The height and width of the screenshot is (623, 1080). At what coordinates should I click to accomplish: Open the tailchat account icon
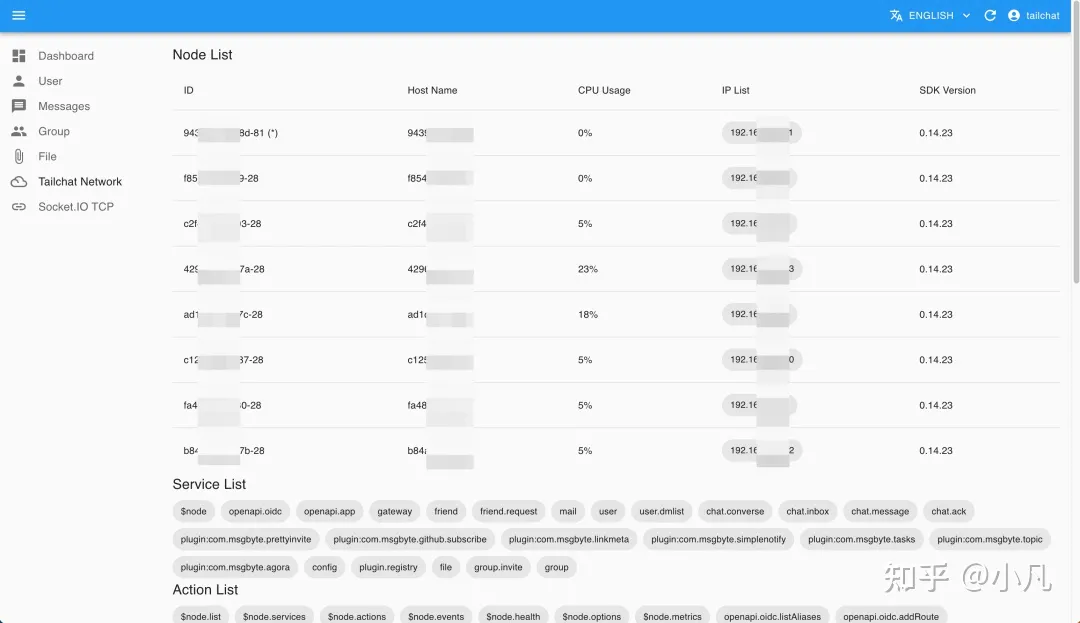(x=1013, y=15)
